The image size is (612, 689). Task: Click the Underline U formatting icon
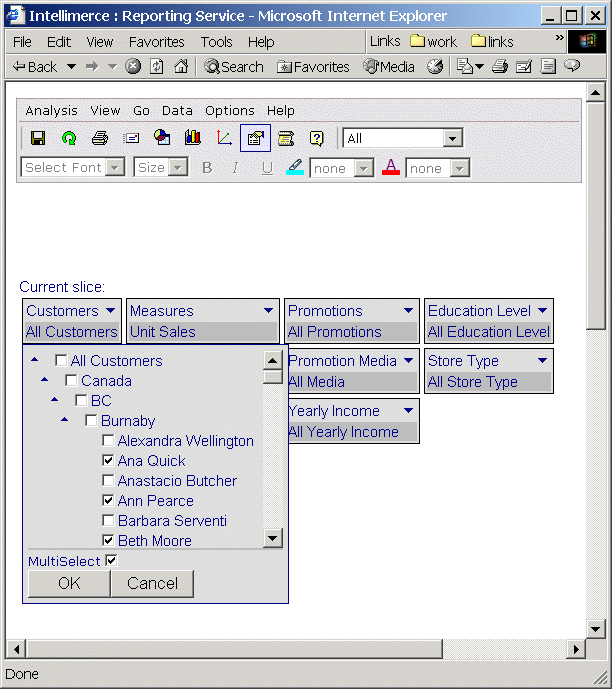coord(267,168)
